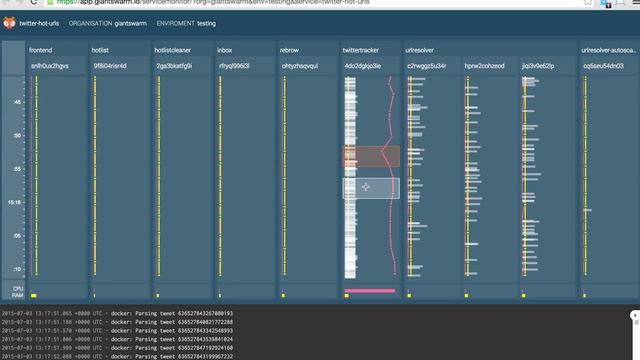
Task: Click log line for tweet 636527847192924160
Action: [x=117, y=348]
